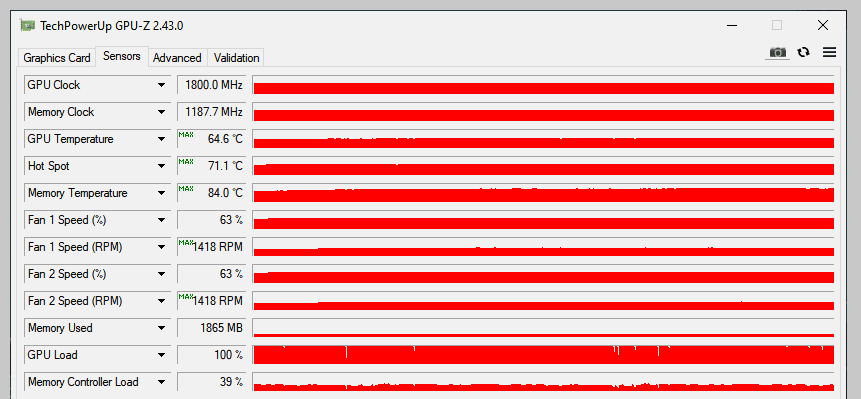Open the Hot Spot sensor dropdown

161,166
